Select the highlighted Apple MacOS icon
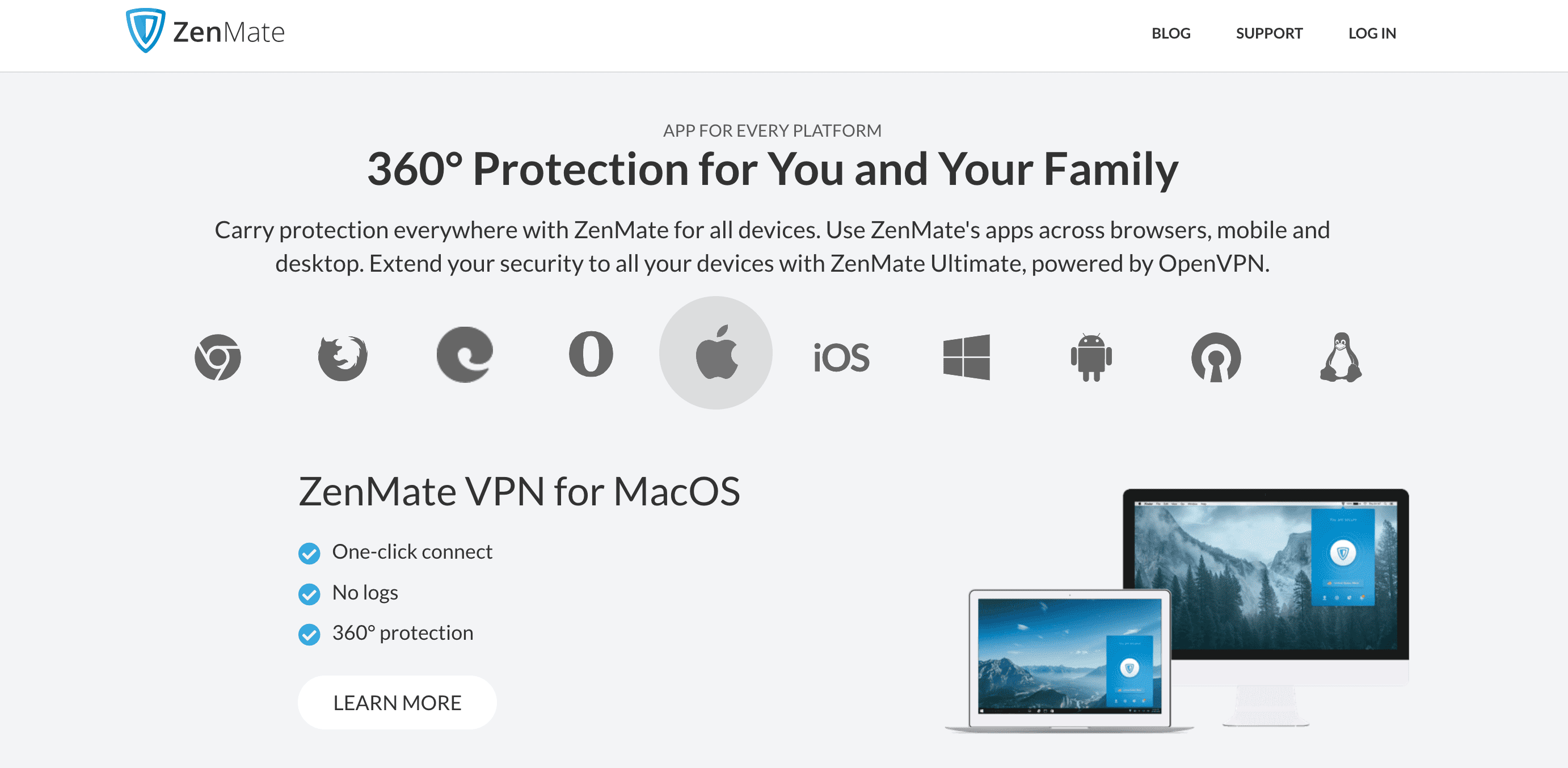Screen dimensions: 1568x768 716,353
